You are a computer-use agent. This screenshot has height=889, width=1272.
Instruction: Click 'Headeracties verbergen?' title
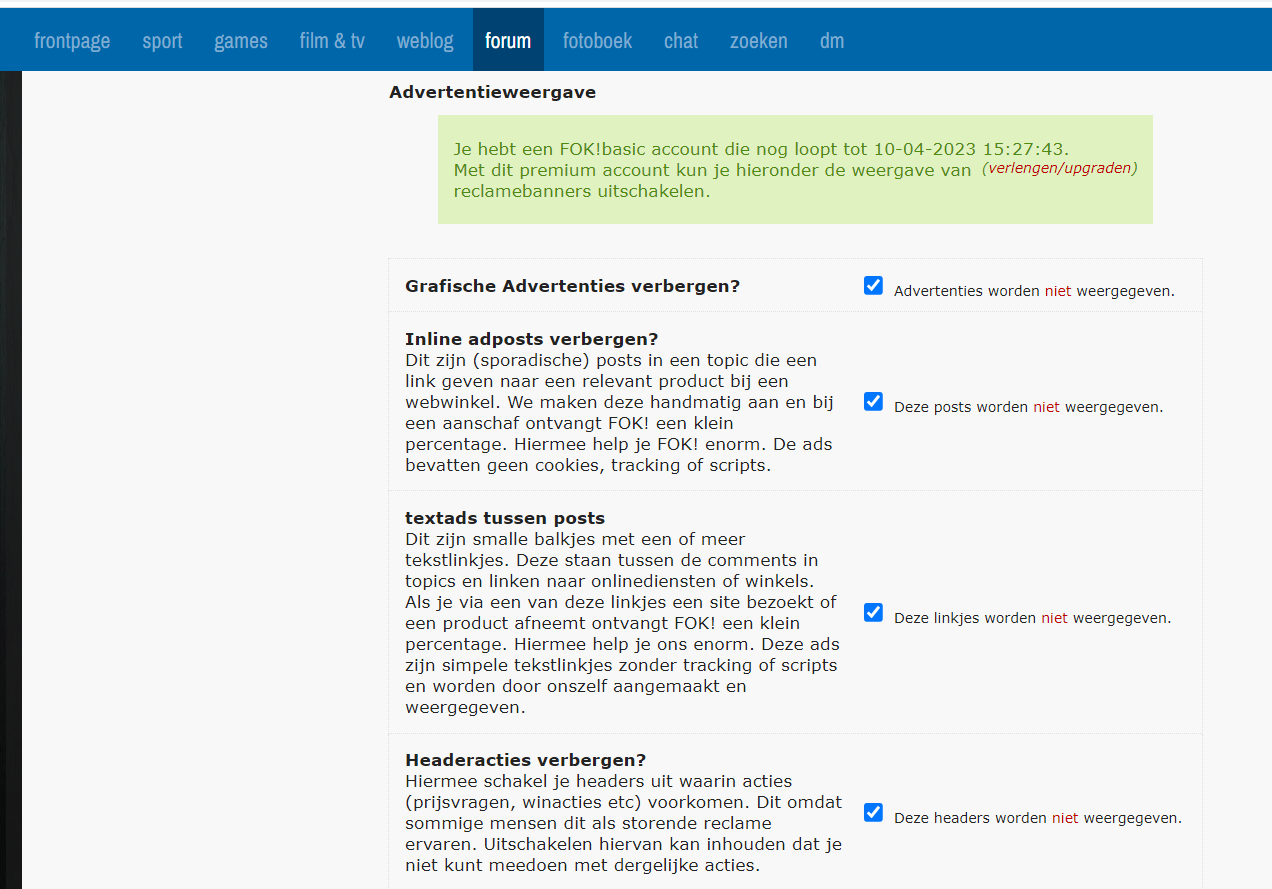pos(526,760)
